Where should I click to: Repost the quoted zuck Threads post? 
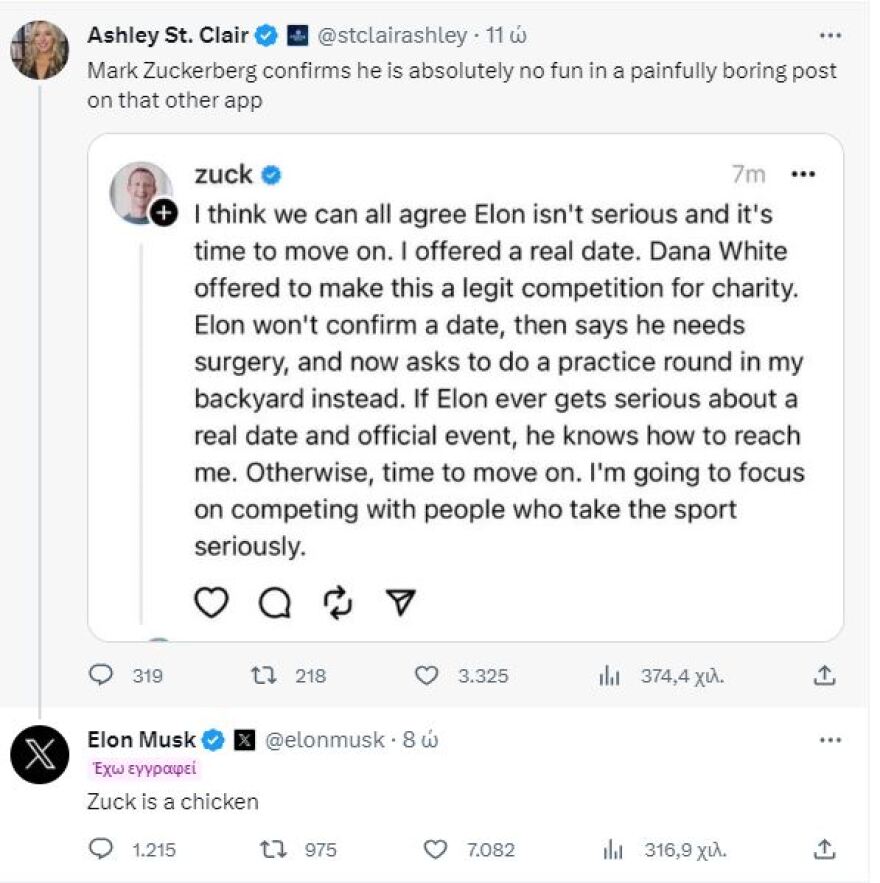(x=338, y=601)
